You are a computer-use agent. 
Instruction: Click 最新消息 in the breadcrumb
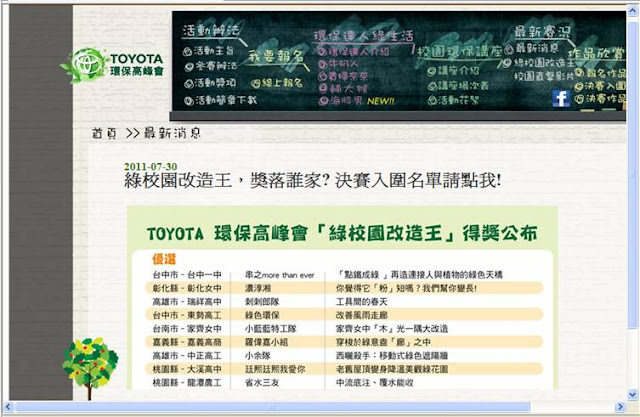tap(172, 133)
